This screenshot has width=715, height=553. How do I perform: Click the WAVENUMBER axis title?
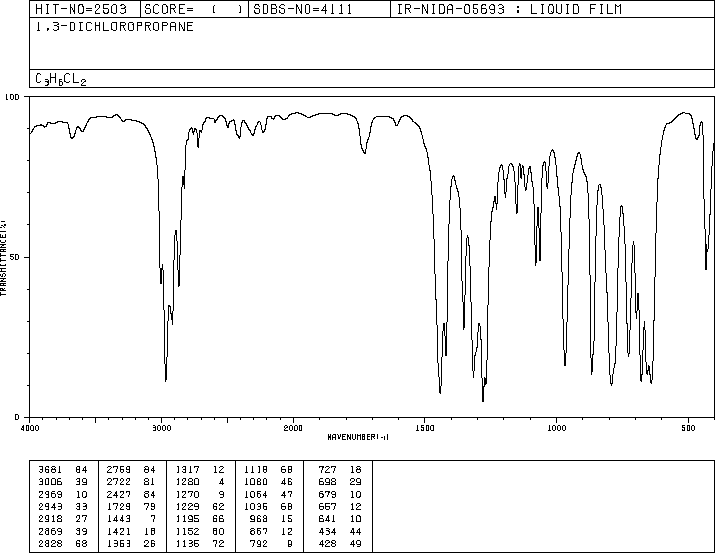[x=358, y=437]
